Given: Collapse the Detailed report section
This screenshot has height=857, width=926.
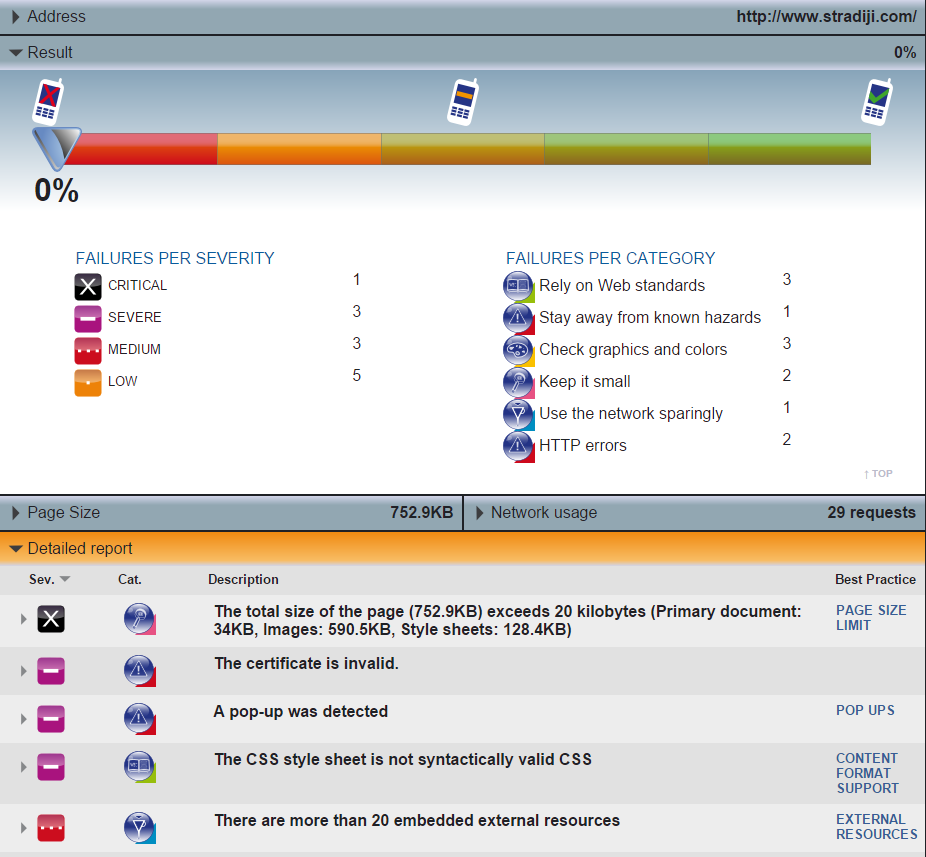Looking at the screenshot, I should [x=16, y=549].
